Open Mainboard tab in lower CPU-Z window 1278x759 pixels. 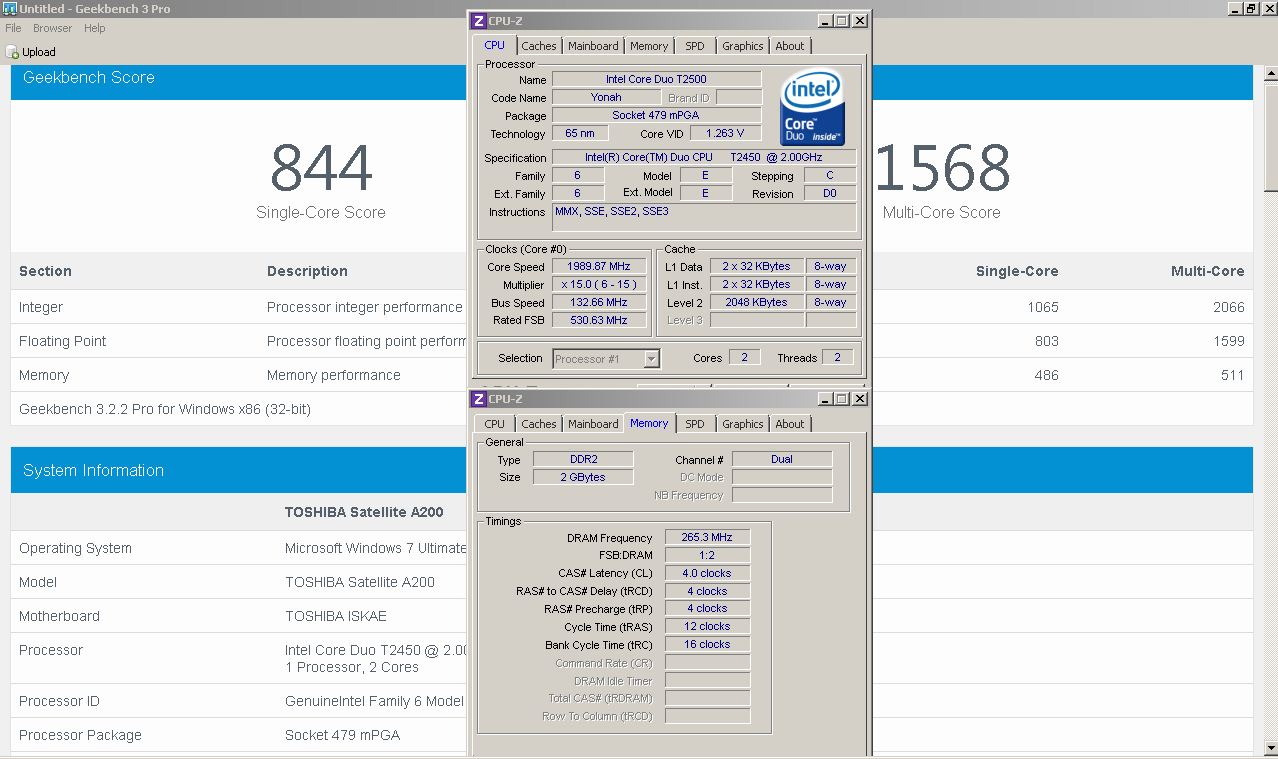[593, 424]
